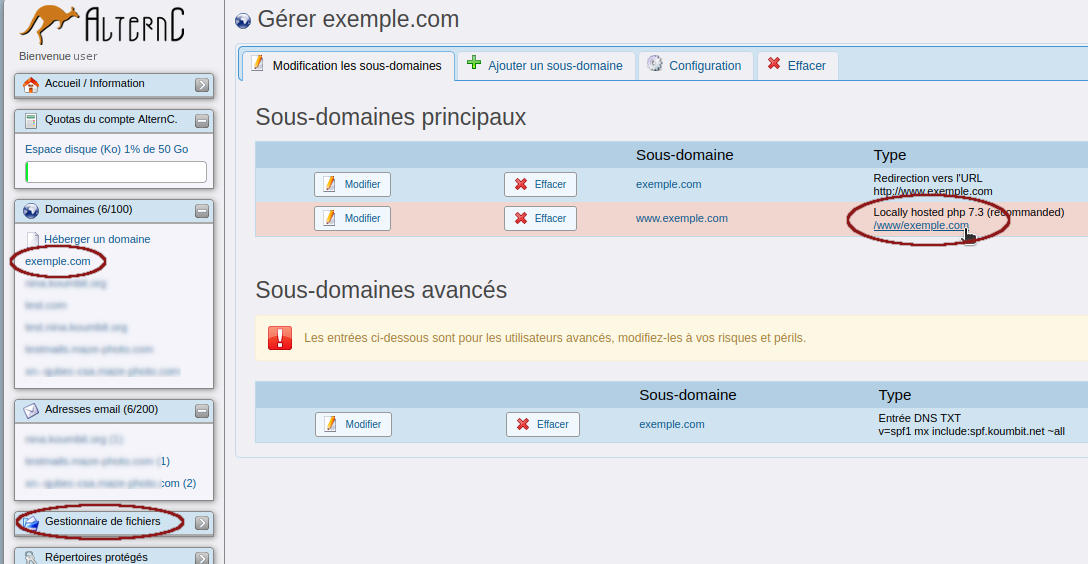Collapse the Domaines (6/100) panel

202,211
